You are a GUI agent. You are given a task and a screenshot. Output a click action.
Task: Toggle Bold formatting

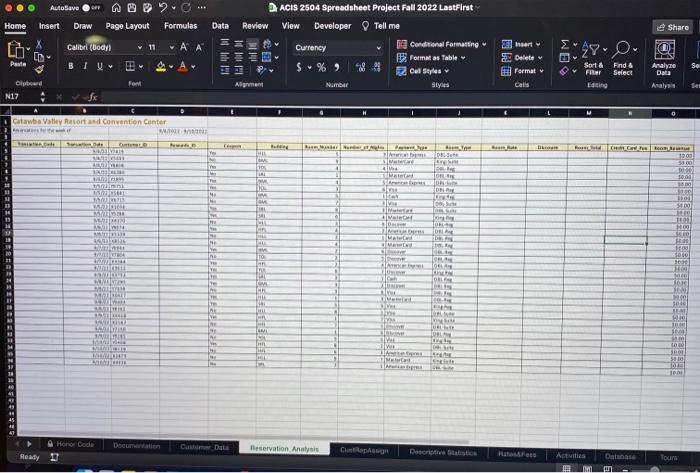click(x=71, y=66)
